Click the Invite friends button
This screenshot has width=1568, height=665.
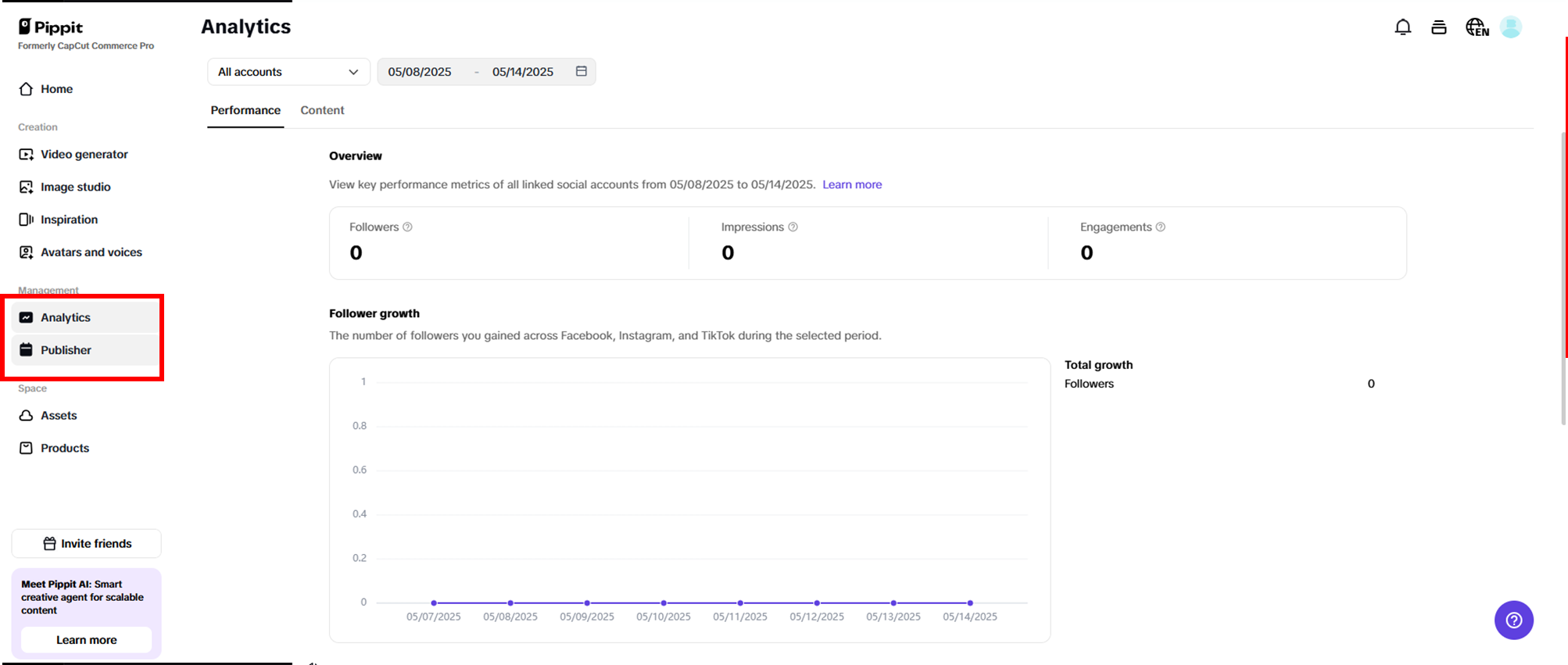(x=87, y=544)
